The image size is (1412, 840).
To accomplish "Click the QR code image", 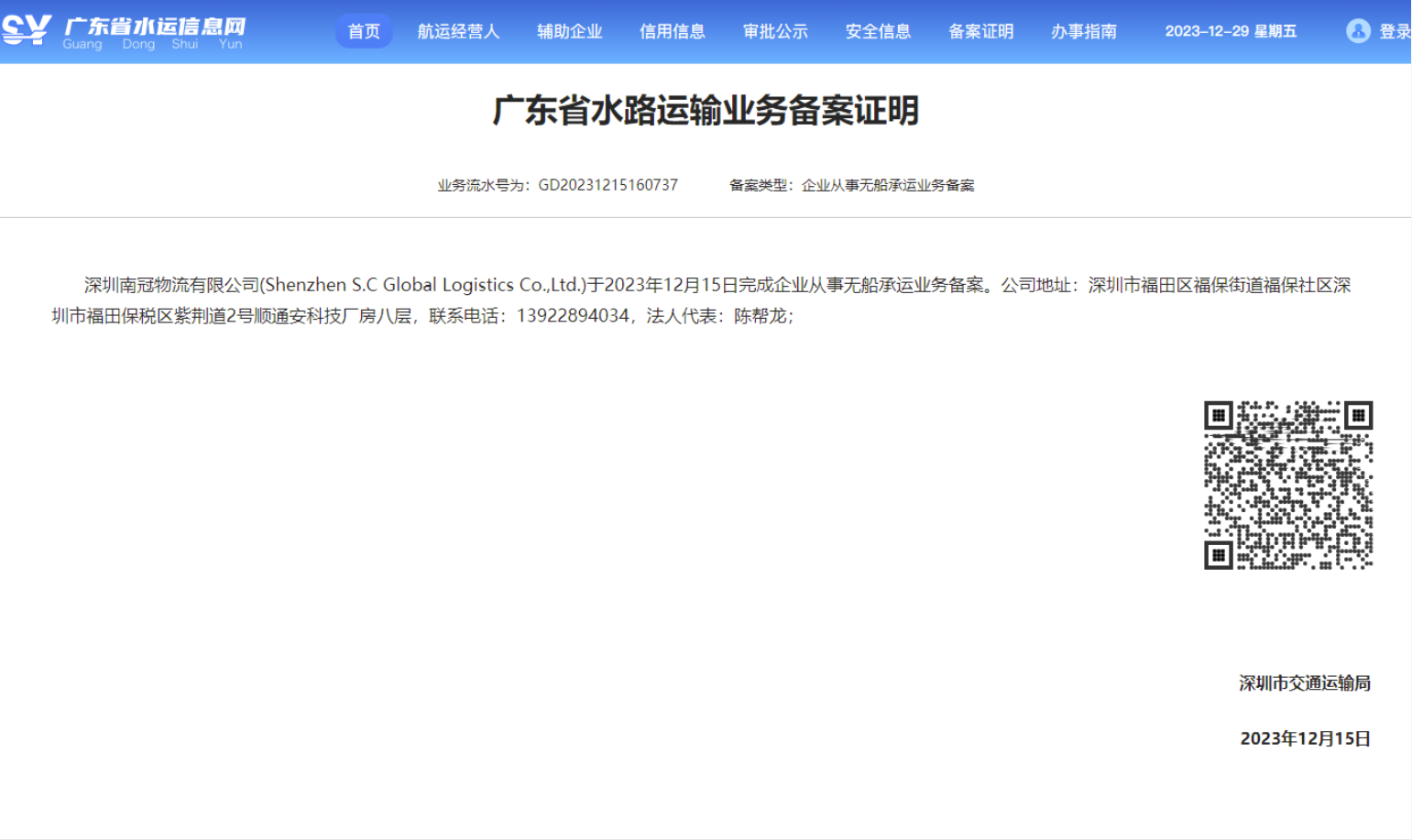I will point(1287,485).
